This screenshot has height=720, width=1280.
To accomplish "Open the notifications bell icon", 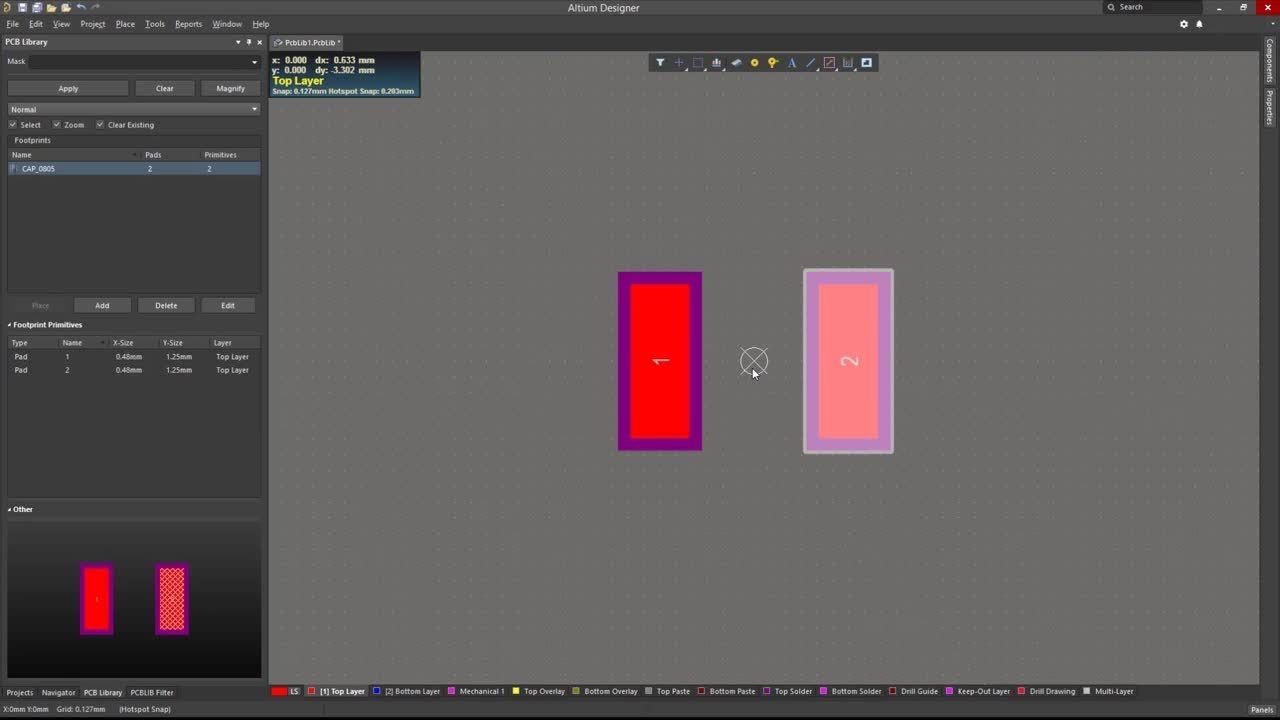I will coord(1199,24).
